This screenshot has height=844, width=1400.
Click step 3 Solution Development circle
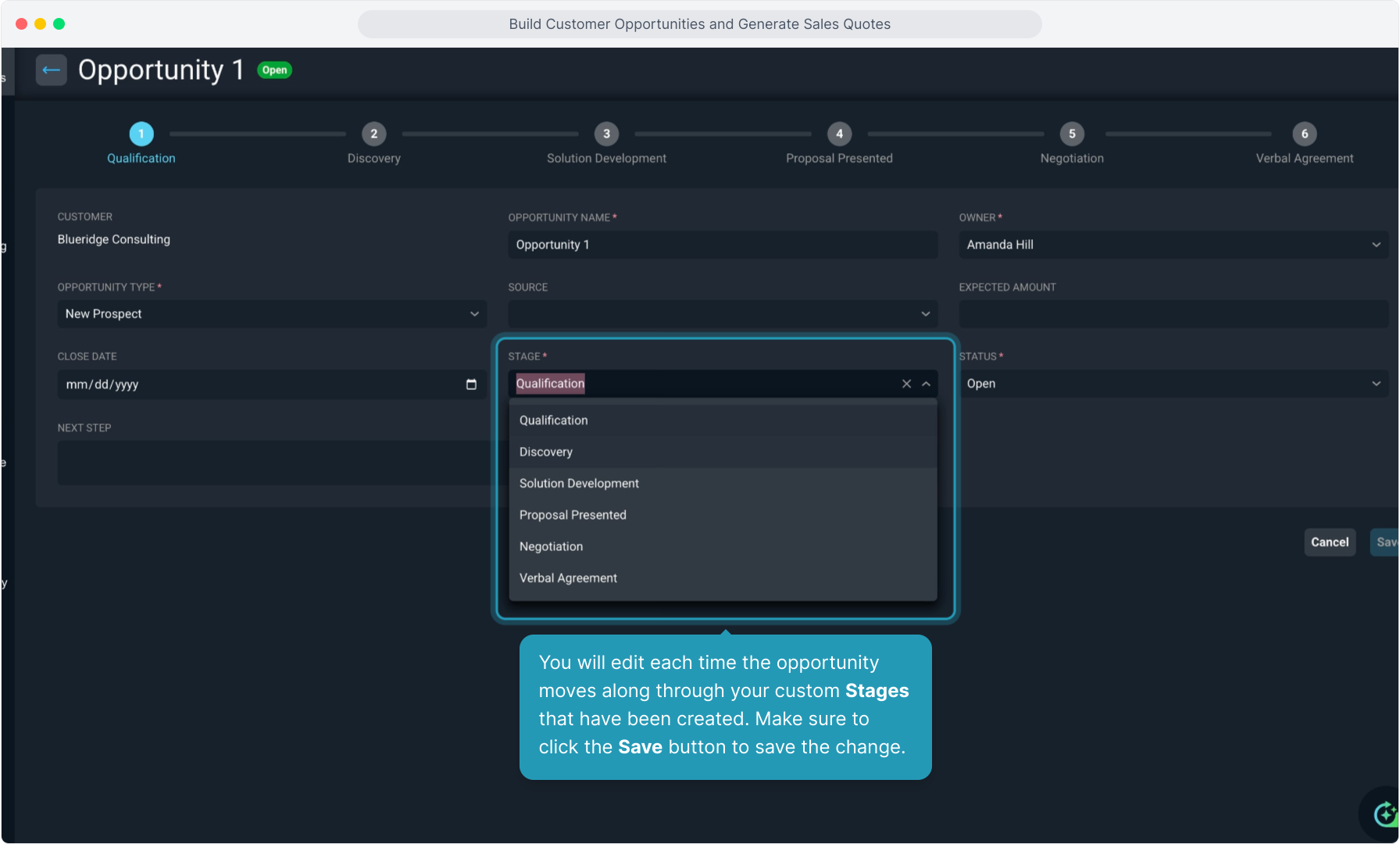(606, 134)
